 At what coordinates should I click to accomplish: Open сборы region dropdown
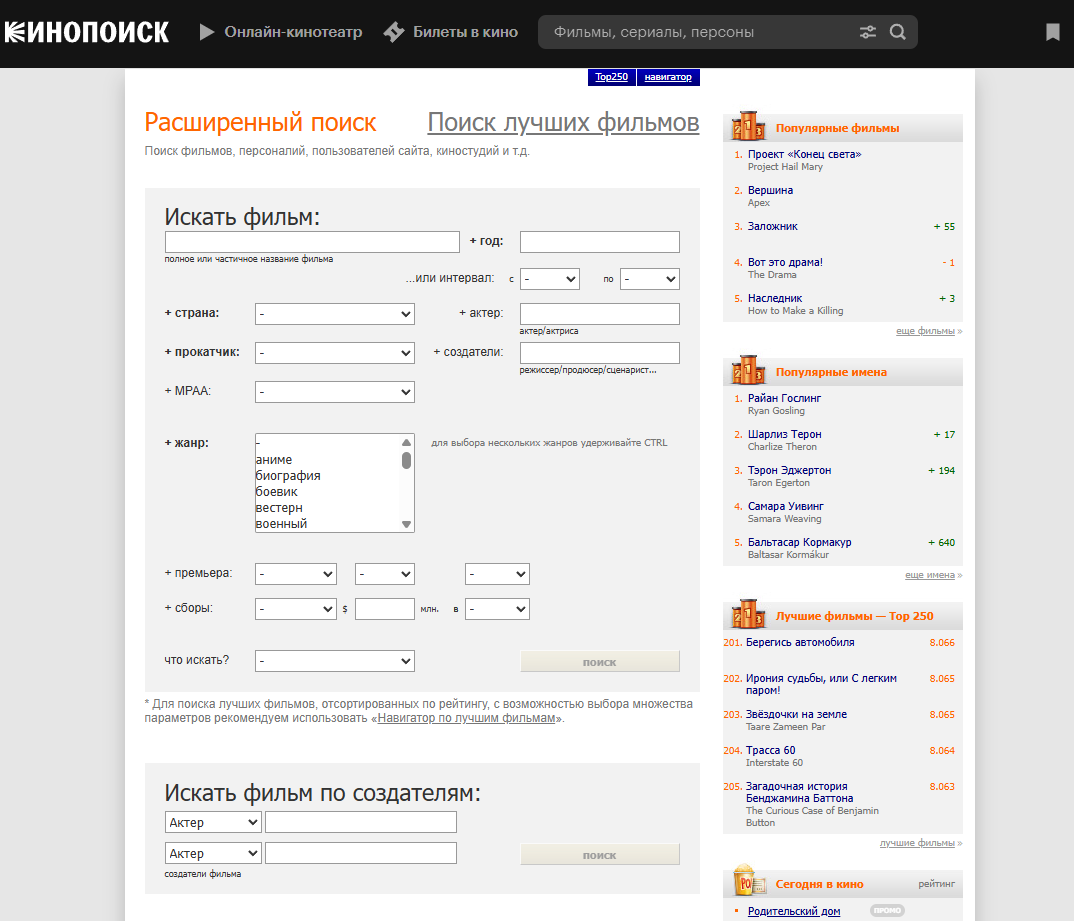pyautogui.click(x=497, y=609)
